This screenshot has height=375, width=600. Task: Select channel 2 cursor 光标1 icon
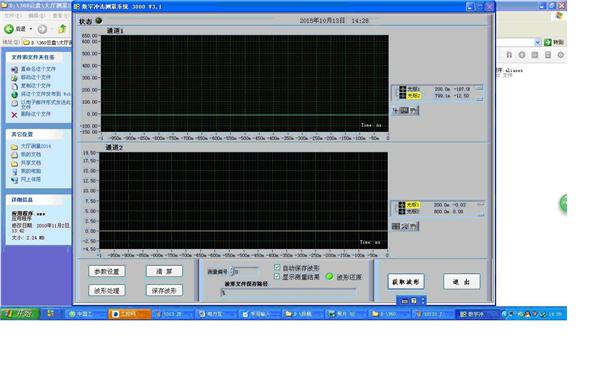(402, 205)
